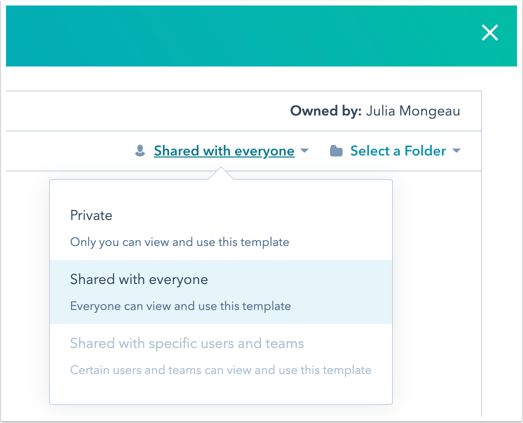Click the folder icon beside Select a Folder

click(x=336, y=151)
